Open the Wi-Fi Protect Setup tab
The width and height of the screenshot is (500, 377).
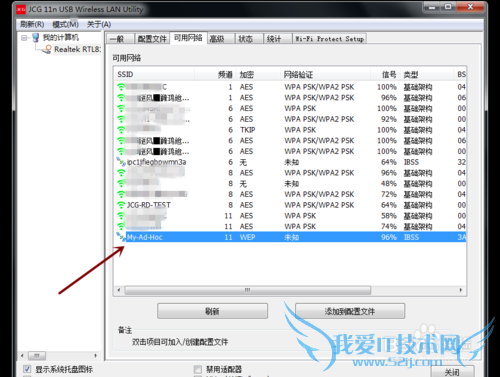pyautogui.click(x=330, y=39)
